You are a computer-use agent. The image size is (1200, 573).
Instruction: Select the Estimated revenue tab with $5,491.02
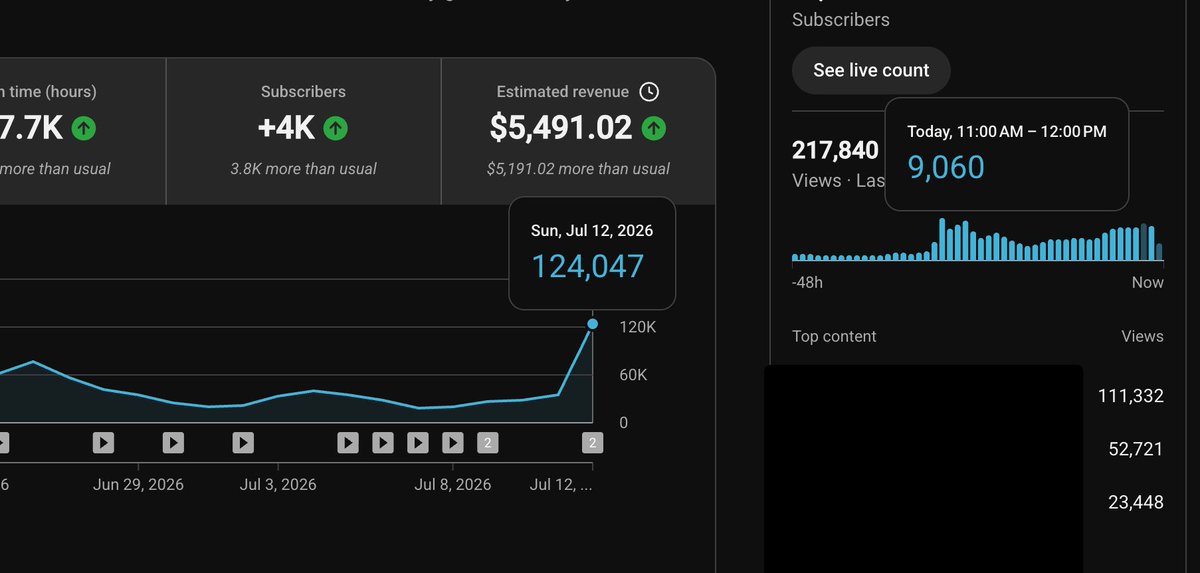tap(578, 131)
